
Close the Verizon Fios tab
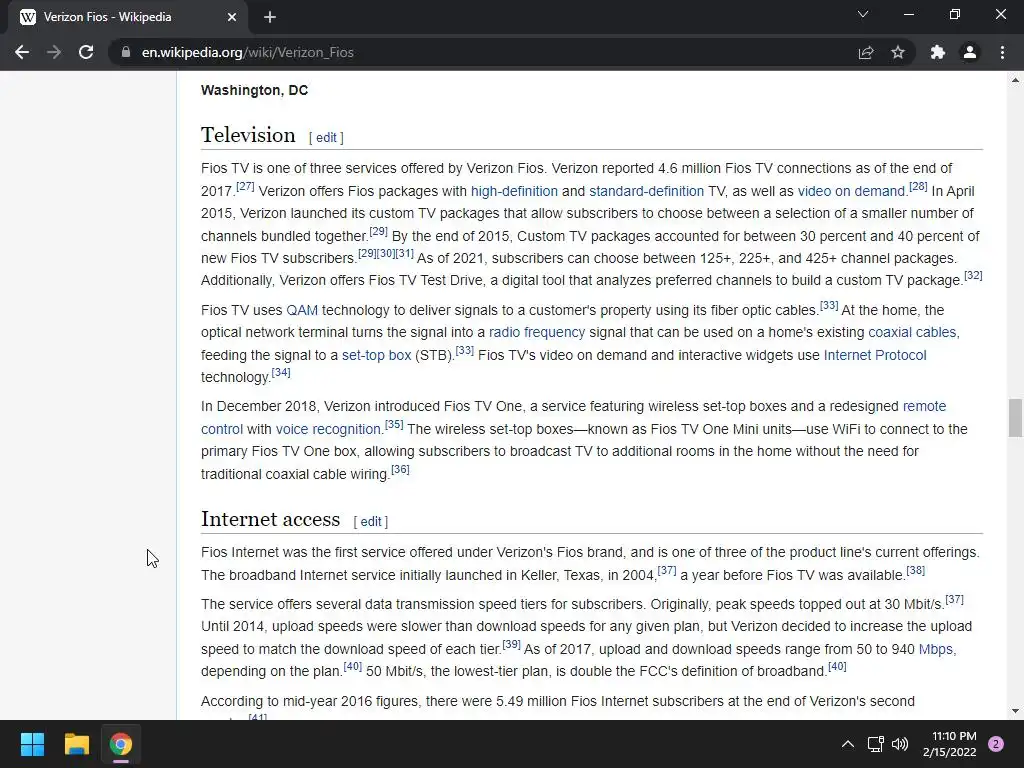[232, 17]
